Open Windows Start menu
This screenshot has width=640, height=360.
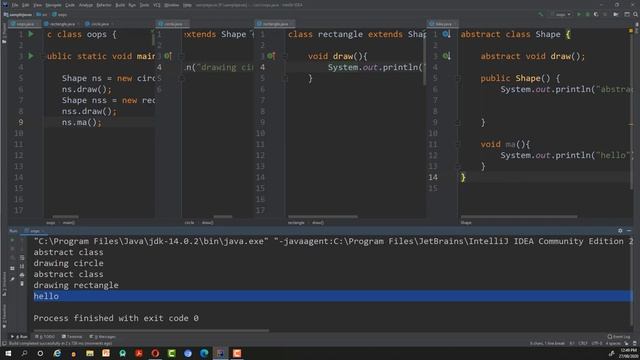point(8,353)
